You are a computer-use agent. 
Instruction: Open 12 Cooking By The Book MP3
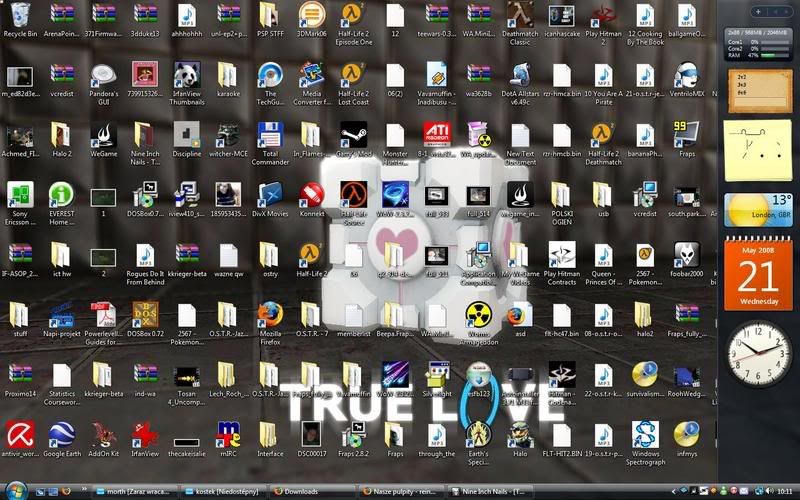pyautogui.click(x=645, y=15)
